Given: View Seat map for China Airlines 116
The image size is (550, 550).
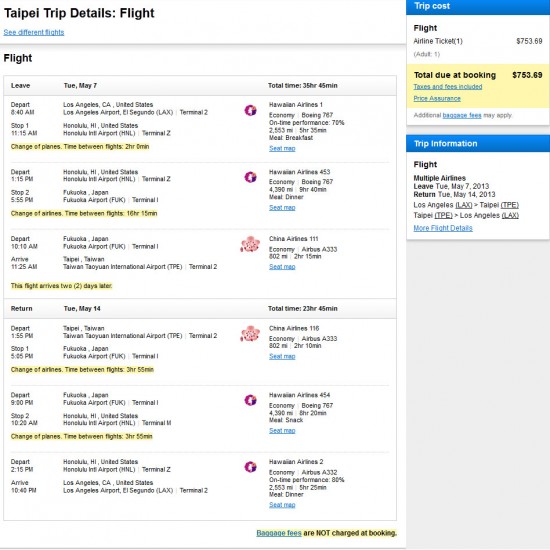Looking at the screenshot, I should (x=282, y=356).
